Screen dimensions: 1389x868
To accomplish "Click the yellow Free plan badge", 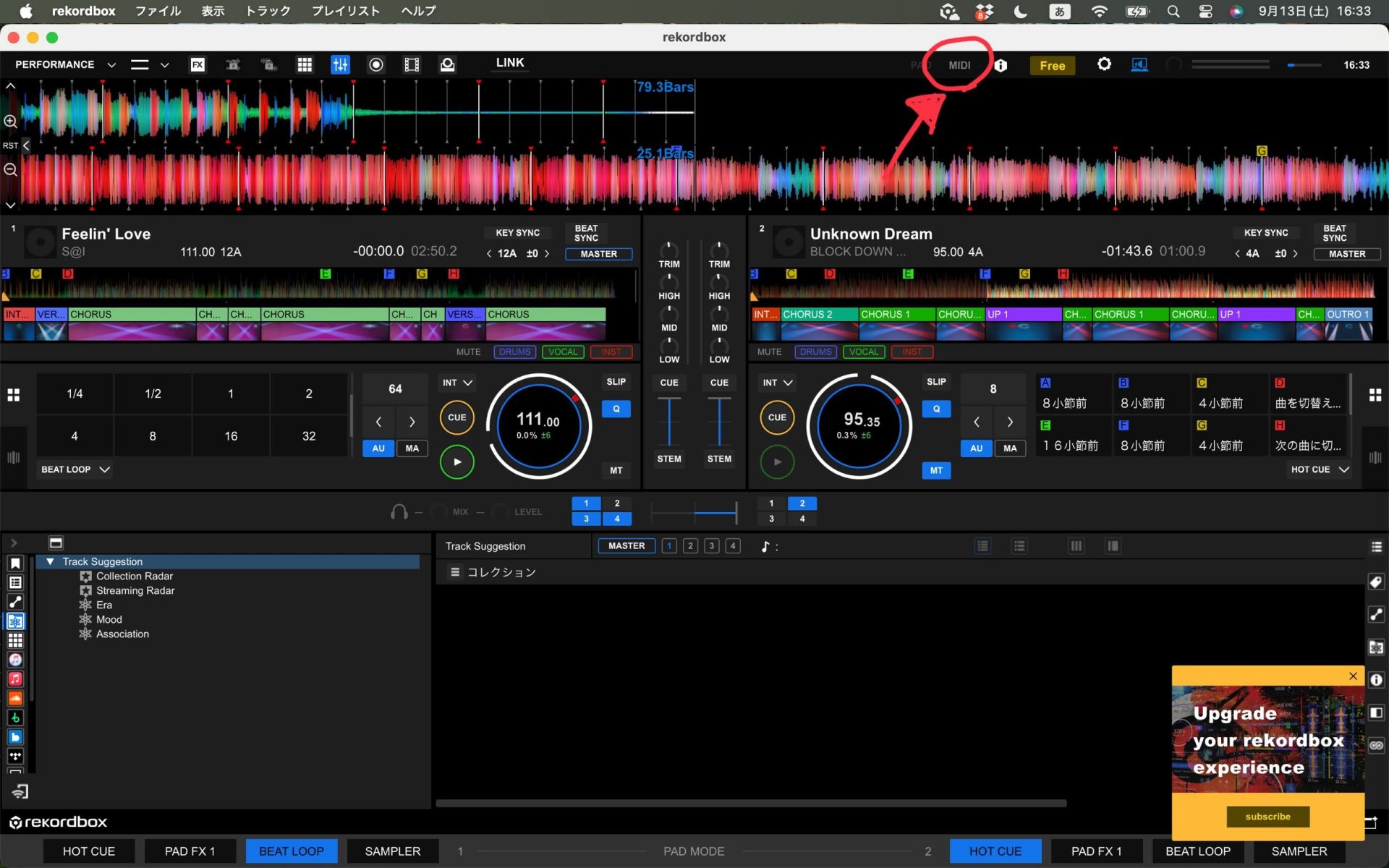I will [1052, 66].
